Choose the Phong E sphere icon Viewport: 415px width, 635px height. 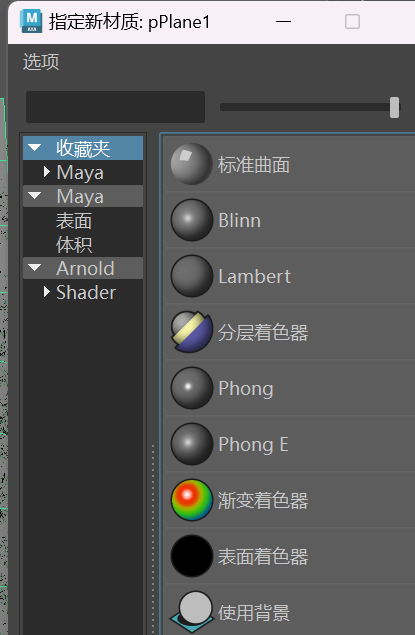click(x=191, y=444)
